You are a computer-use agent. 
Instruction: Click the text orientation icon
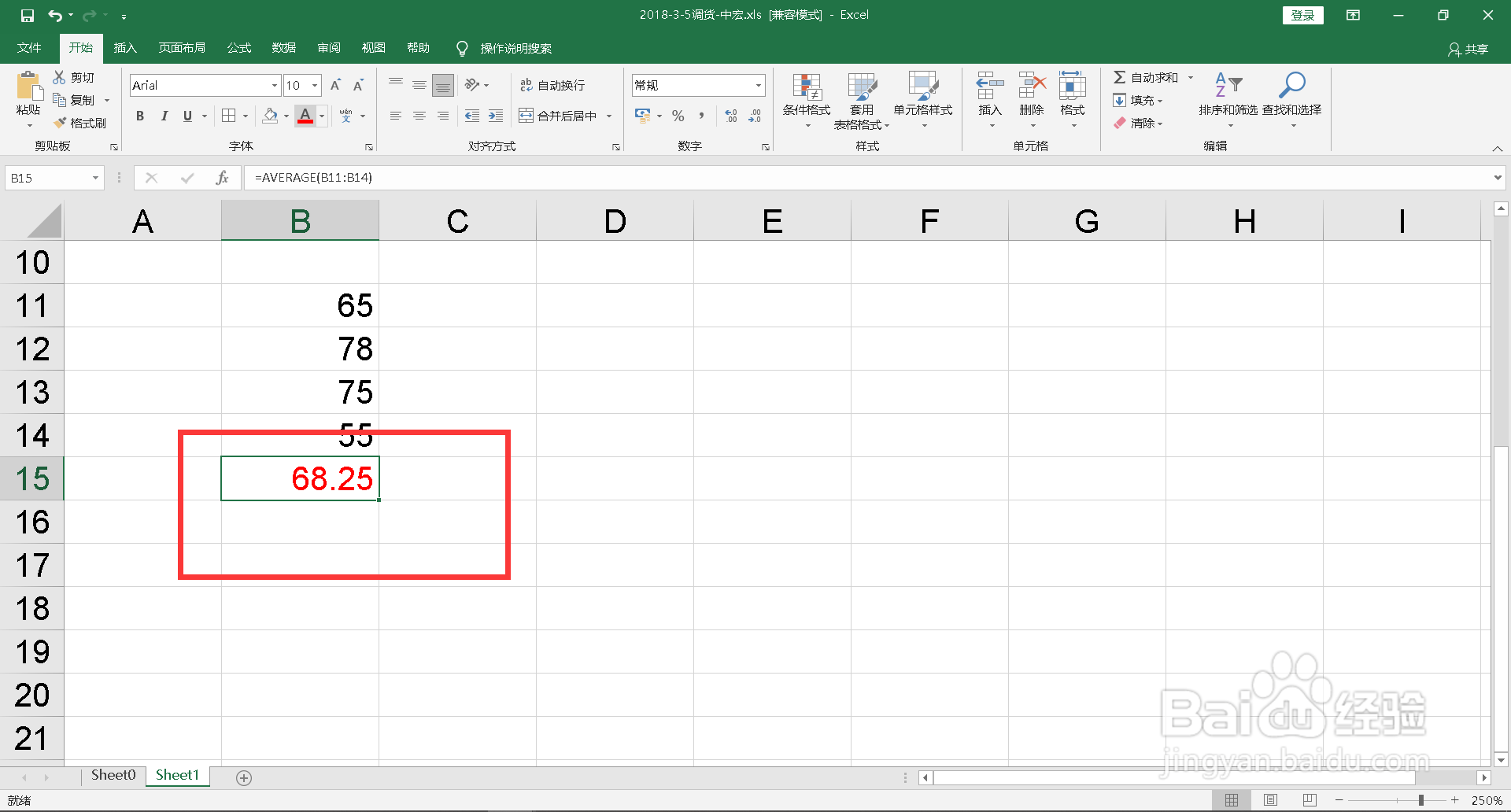[x=472, y=85]
